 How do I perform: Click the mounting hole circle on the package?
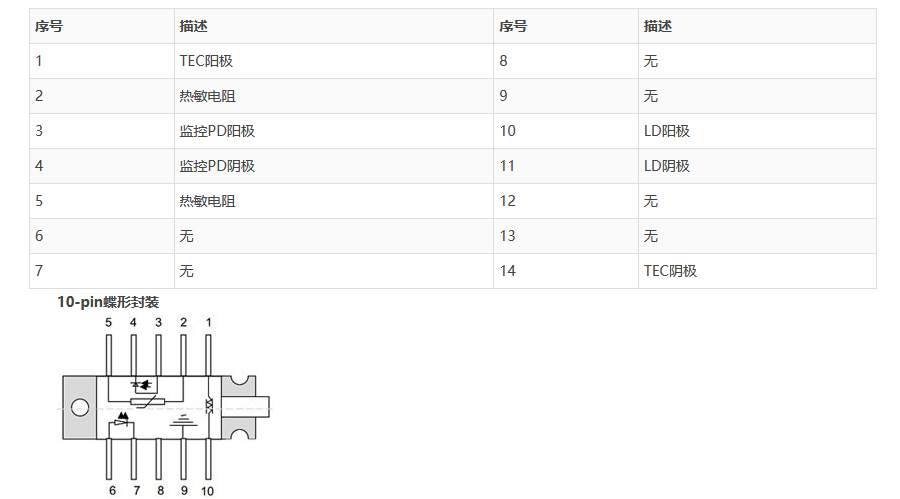(x=80, y=407)
